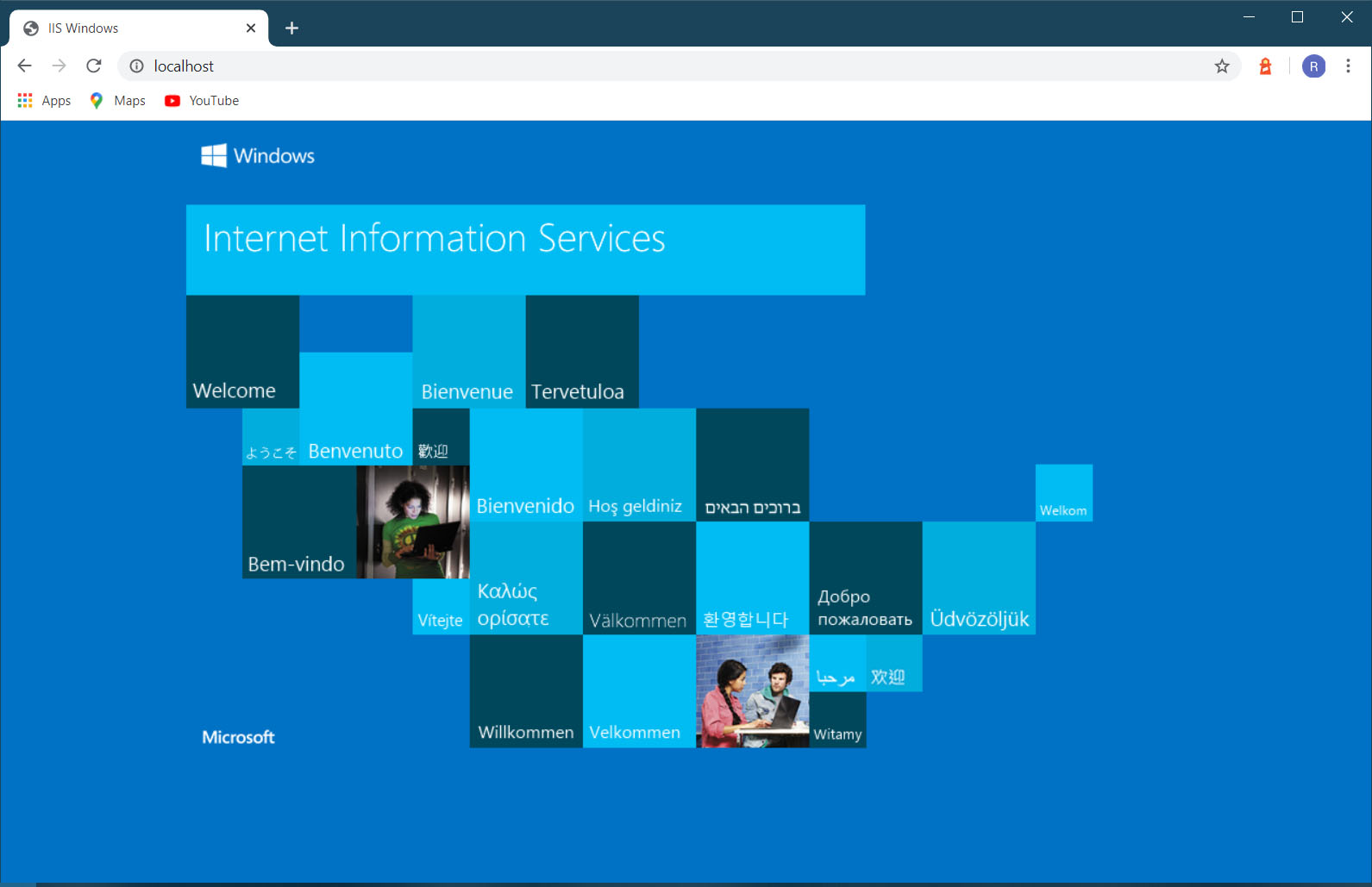Click the Benvenuto tile
The height and width of the screenshot is (887, 1372).
pyautogui.click(x=355, y=409)
